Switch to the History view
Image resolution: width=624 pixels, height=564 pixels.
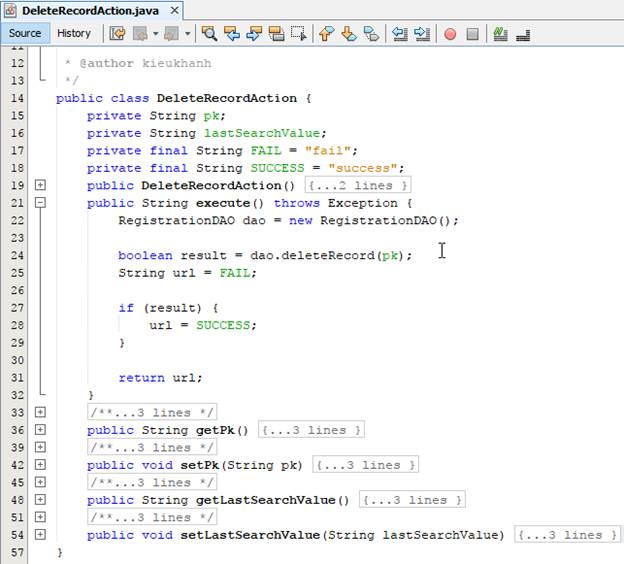(74, 33)
